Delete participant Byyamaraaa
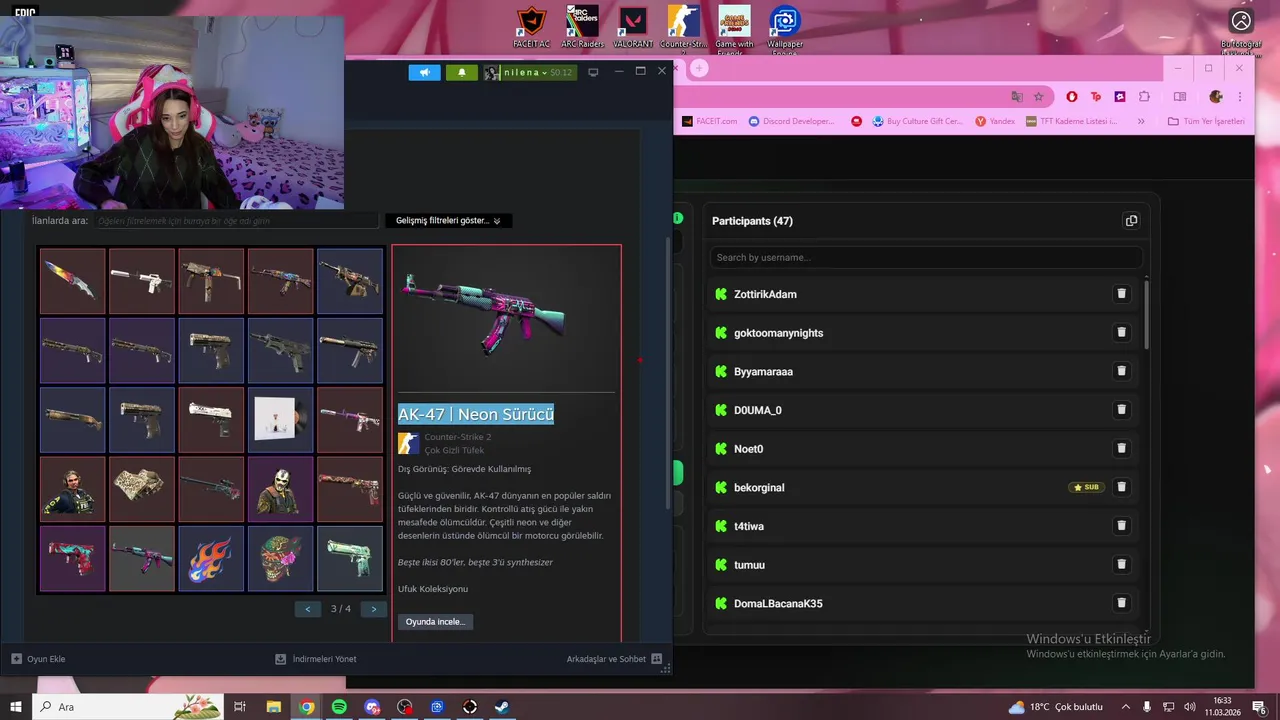The width and height of the screenshot is (1280, 720). point(1121,371)
